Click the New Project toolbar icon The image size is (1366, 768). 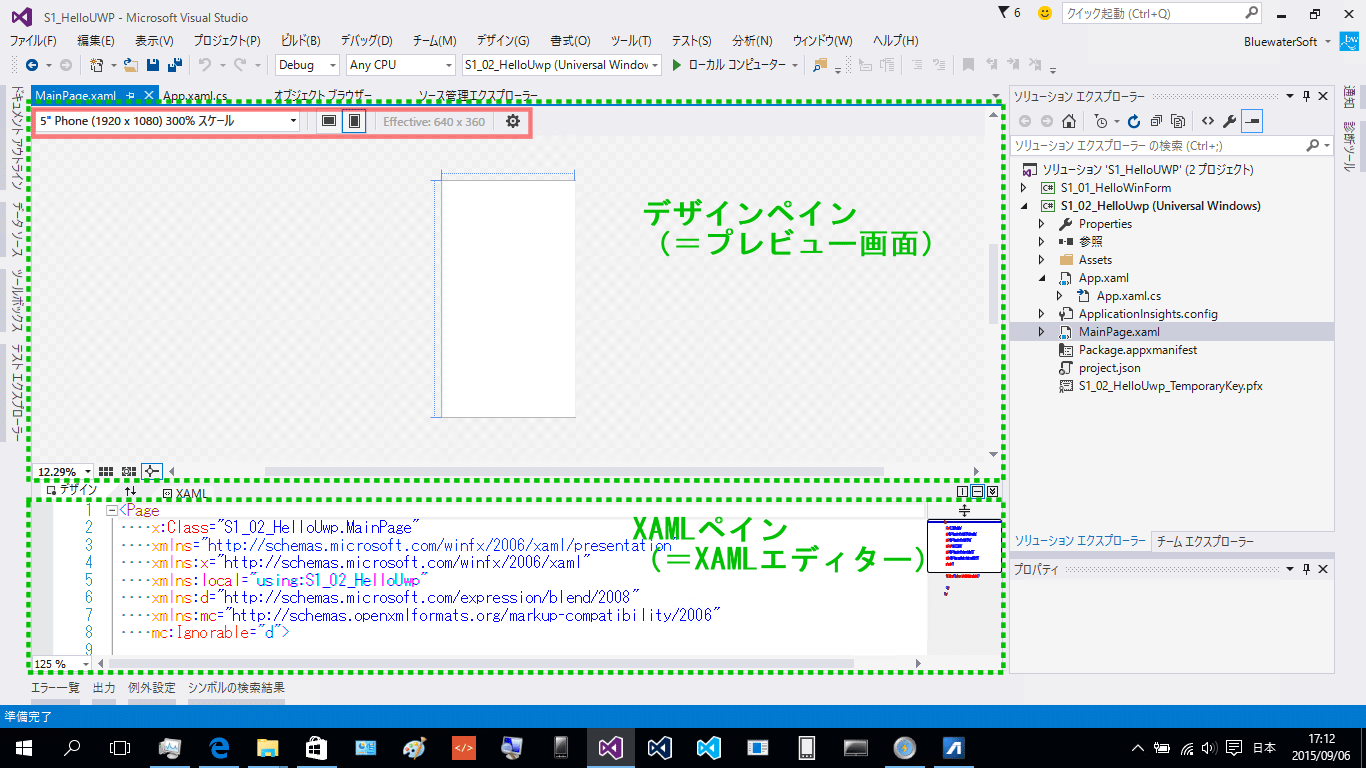coord(97,65)
